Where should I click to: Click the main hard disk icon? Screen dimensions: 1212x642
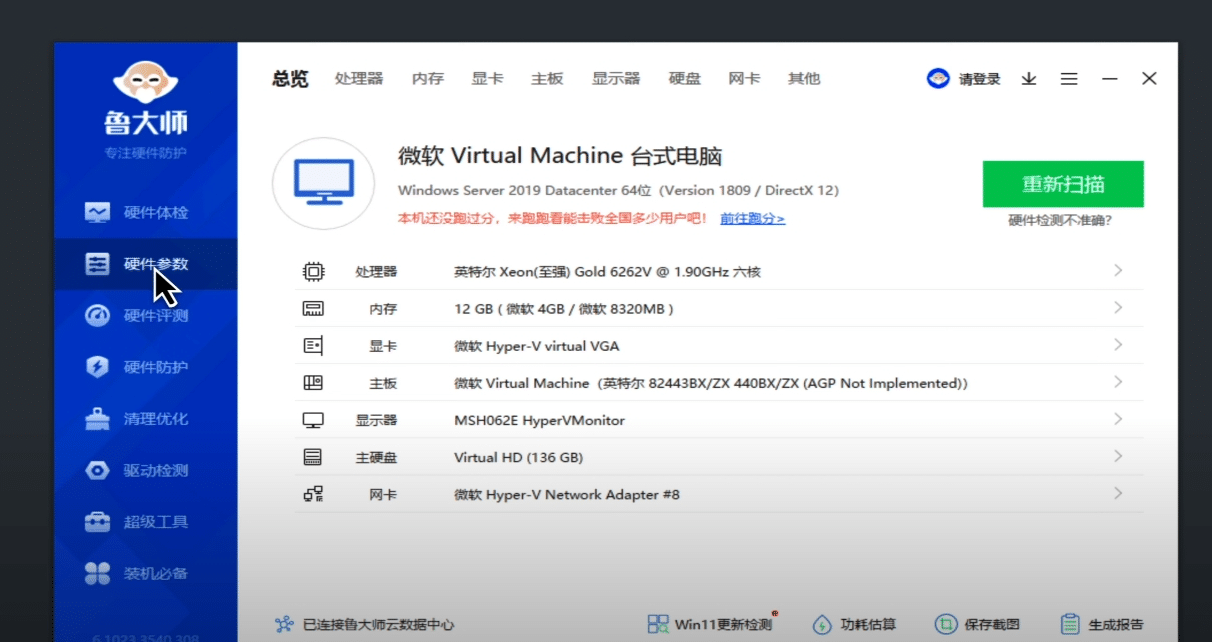click(x=313, y=457)
